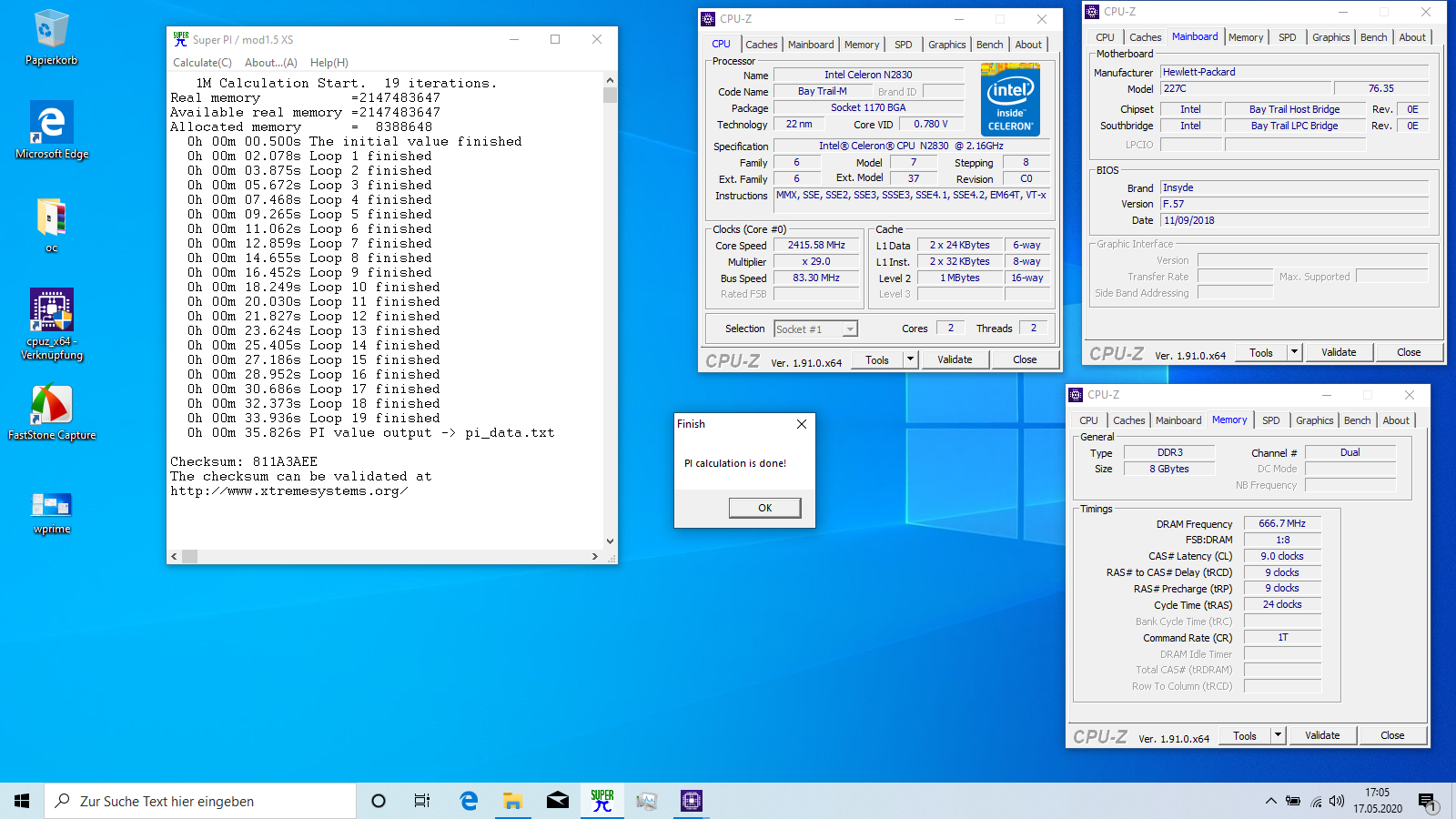Image resolution: width=1456 pixels, height=819 pixels.
Task: Open Edge from the taskbar
Action: pyautogui.click(x=469, y=801)
